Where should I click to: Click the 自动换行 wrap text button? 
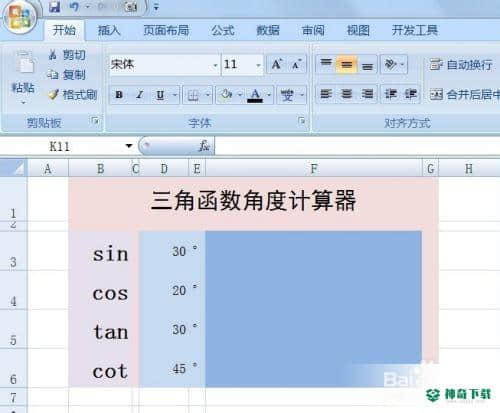pos(461,64)
